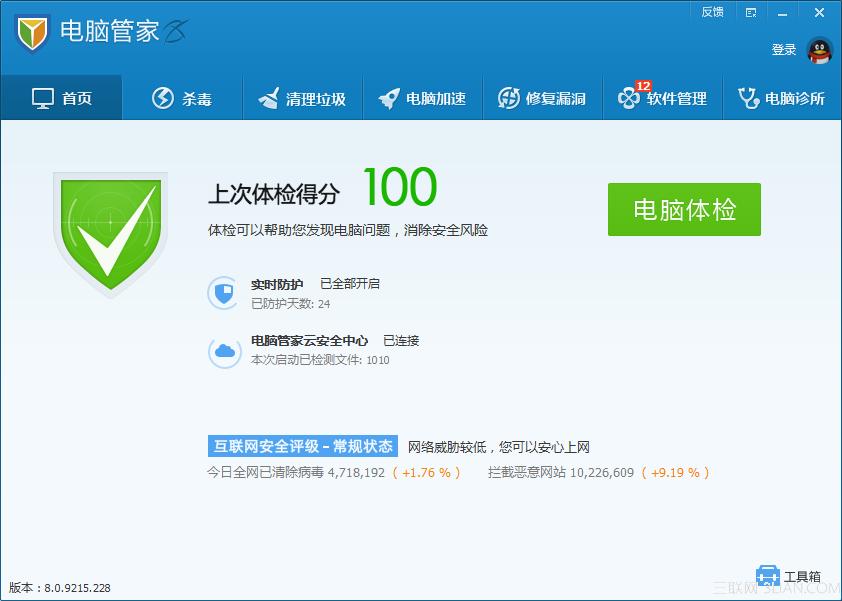Switch to the 首页 home tab

[61, 96]
